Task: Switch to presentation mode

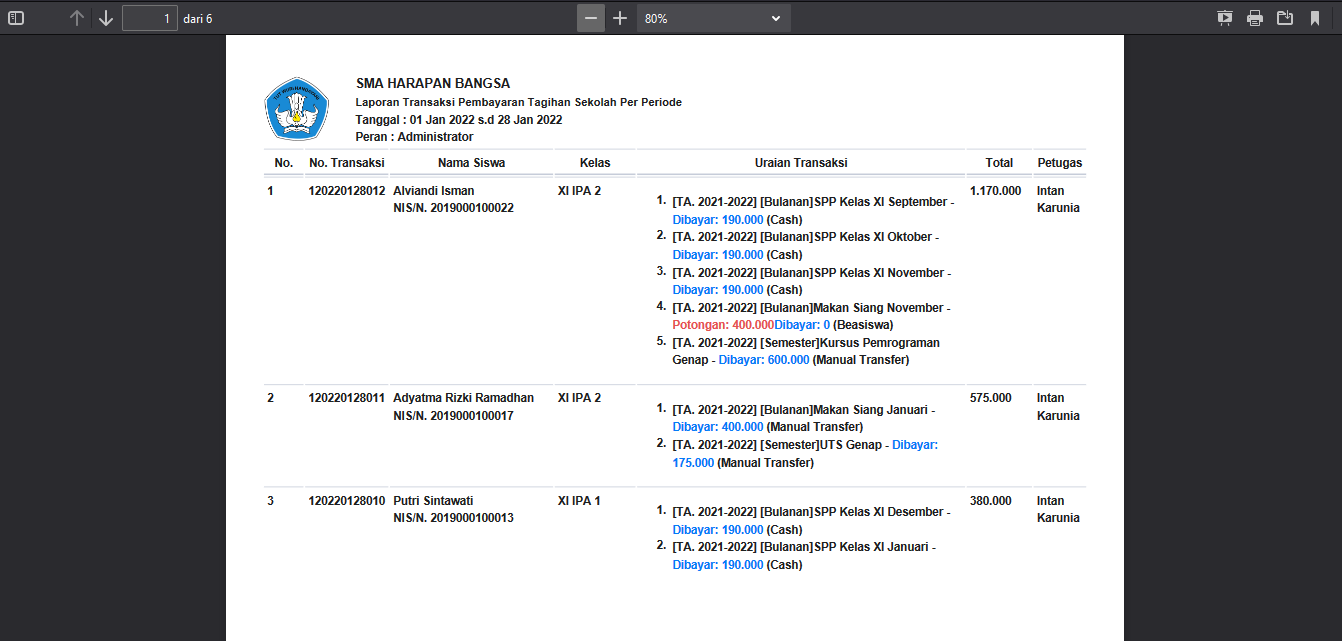Action: (x=1225, y=18)
